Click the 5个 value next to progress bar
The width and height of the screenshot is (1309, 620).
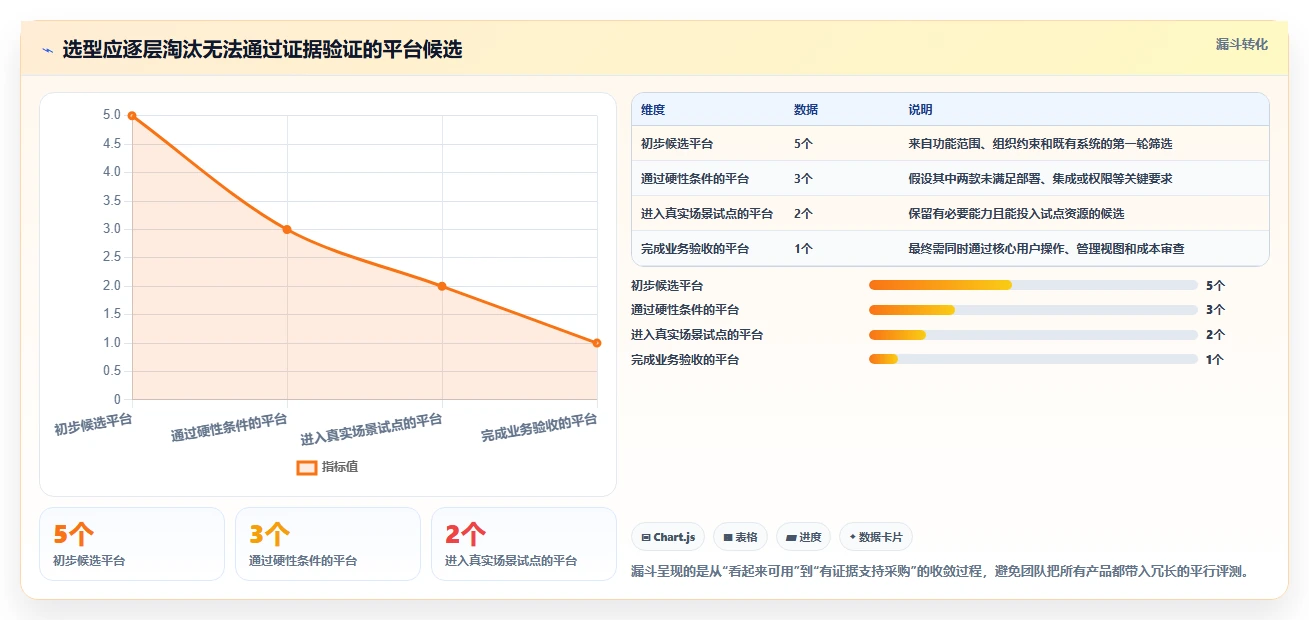(1215, 285)
